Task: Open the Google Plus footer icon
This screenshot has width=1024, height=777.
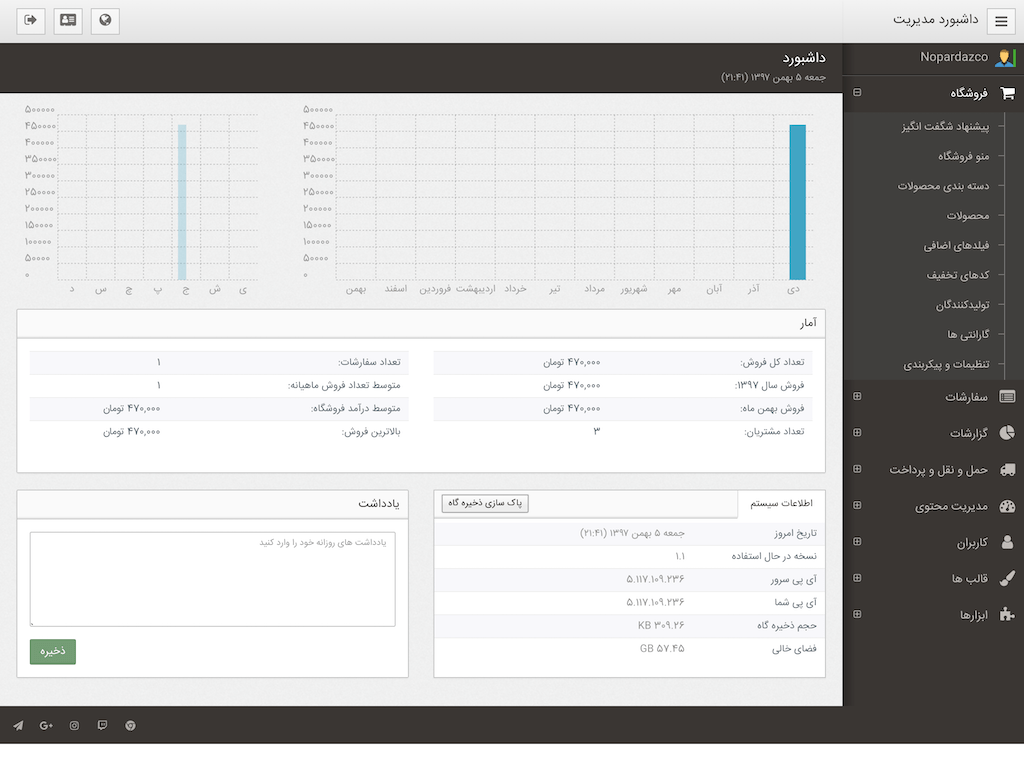Action: 46,725
